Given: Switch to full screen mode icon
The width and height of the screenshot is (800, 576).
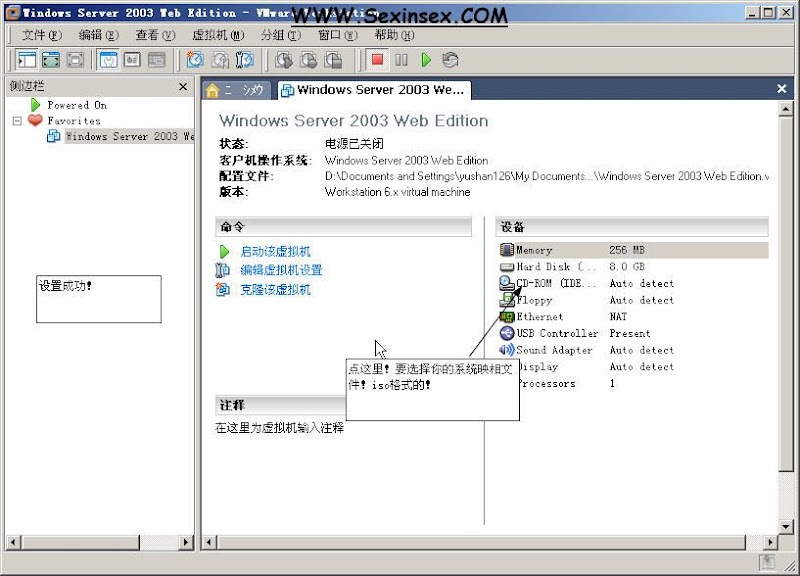Looking at the screenshot, I should [x=51, y=60].
